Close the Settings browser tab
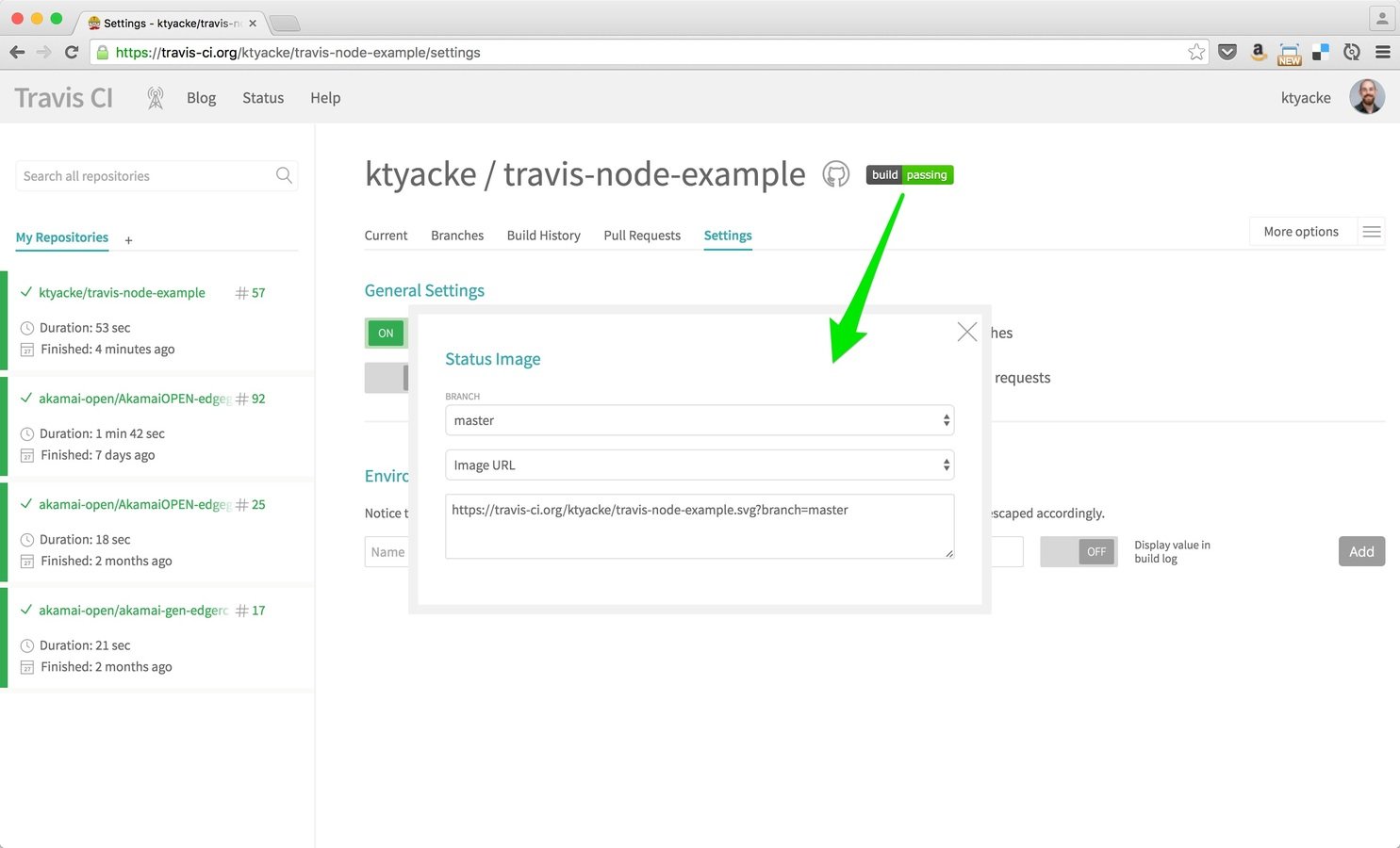 tap(253, 24)
